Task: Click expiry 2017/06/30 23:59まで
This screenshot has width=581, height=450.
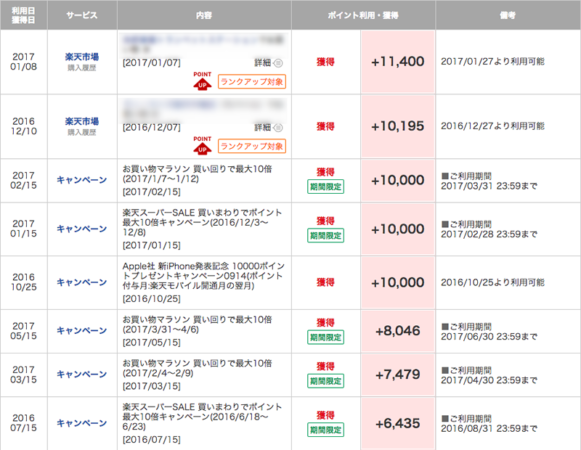Action: click(x=489, y=337)
